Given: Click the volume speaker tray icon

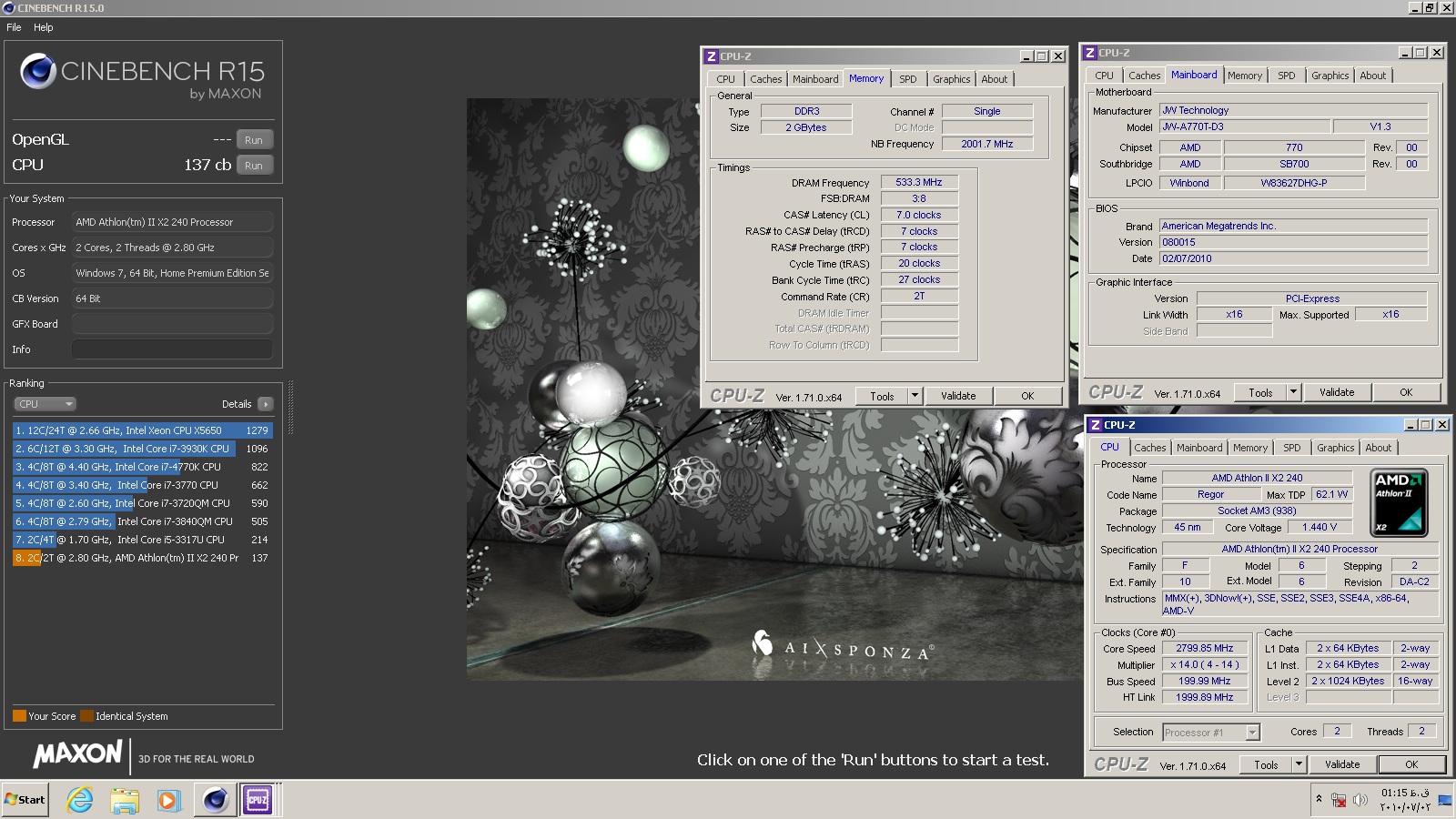Looking at the screenshot, I should [x=1360, y=800].
